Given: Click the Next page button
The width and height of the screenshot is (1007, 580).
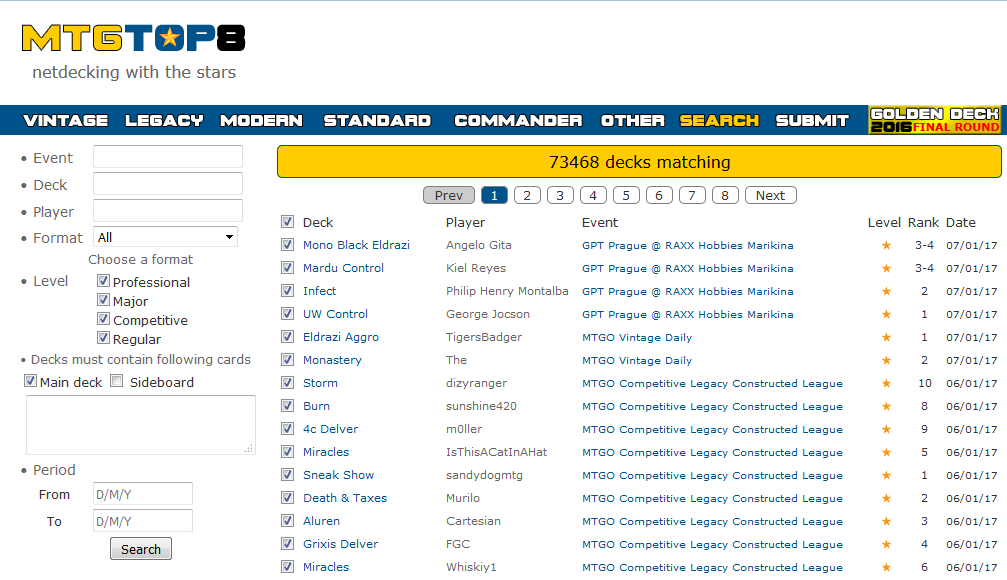Looking at the screenshot, I should [x=771, y=195].
